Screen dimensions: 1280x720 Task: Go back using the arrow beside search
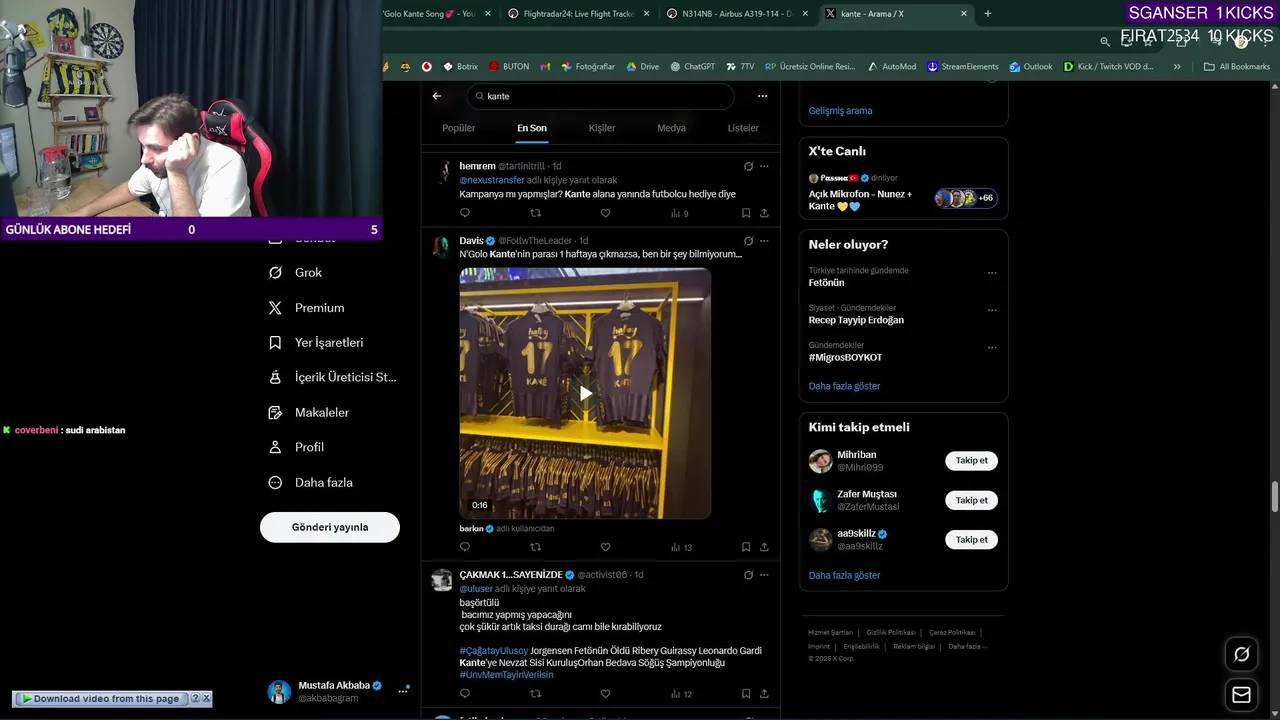pyautogui.click(x=437, y=96)
